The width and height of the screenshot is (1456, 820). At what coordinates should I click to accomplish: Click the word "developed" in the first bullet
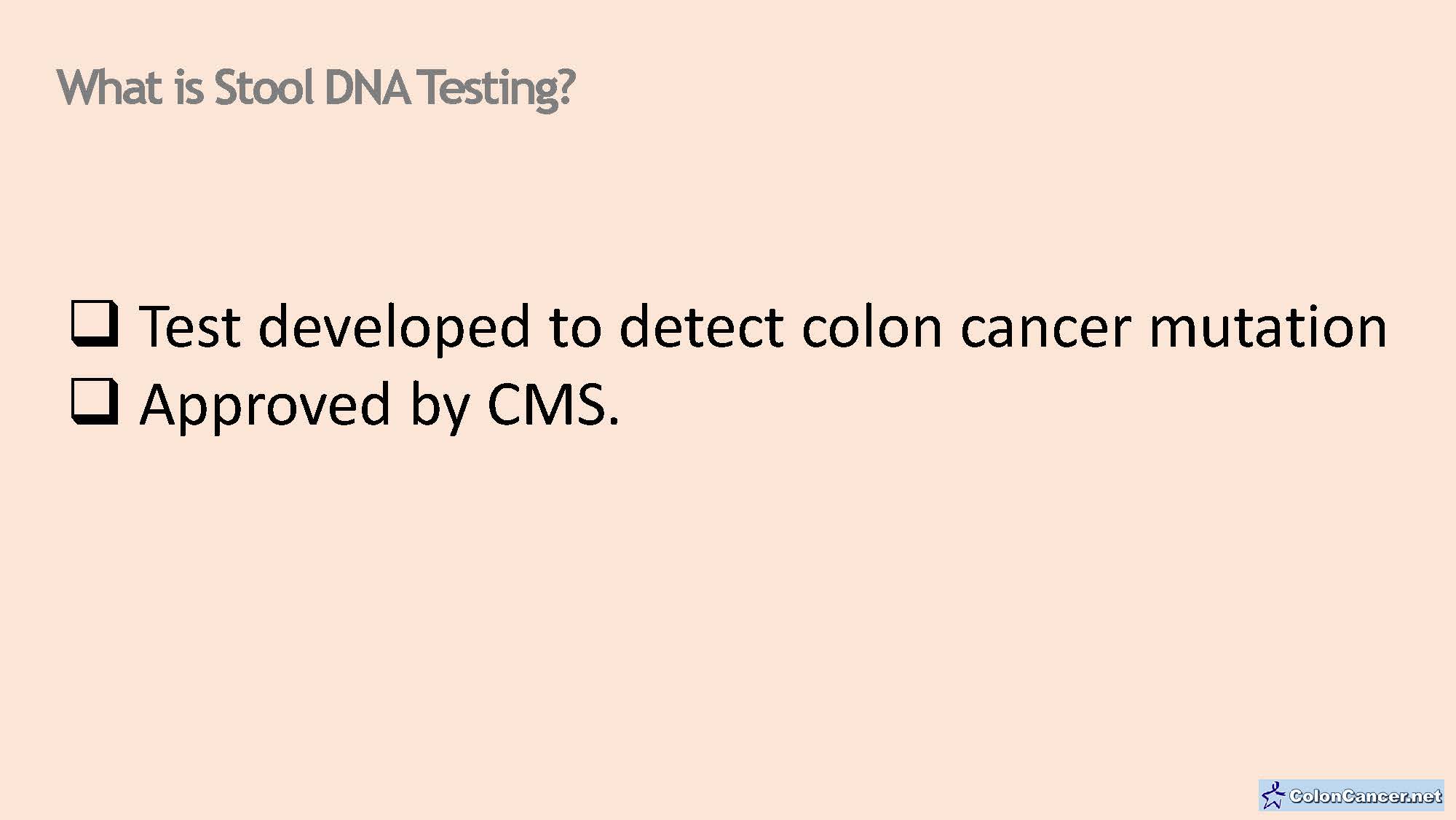tap(394, 328)
